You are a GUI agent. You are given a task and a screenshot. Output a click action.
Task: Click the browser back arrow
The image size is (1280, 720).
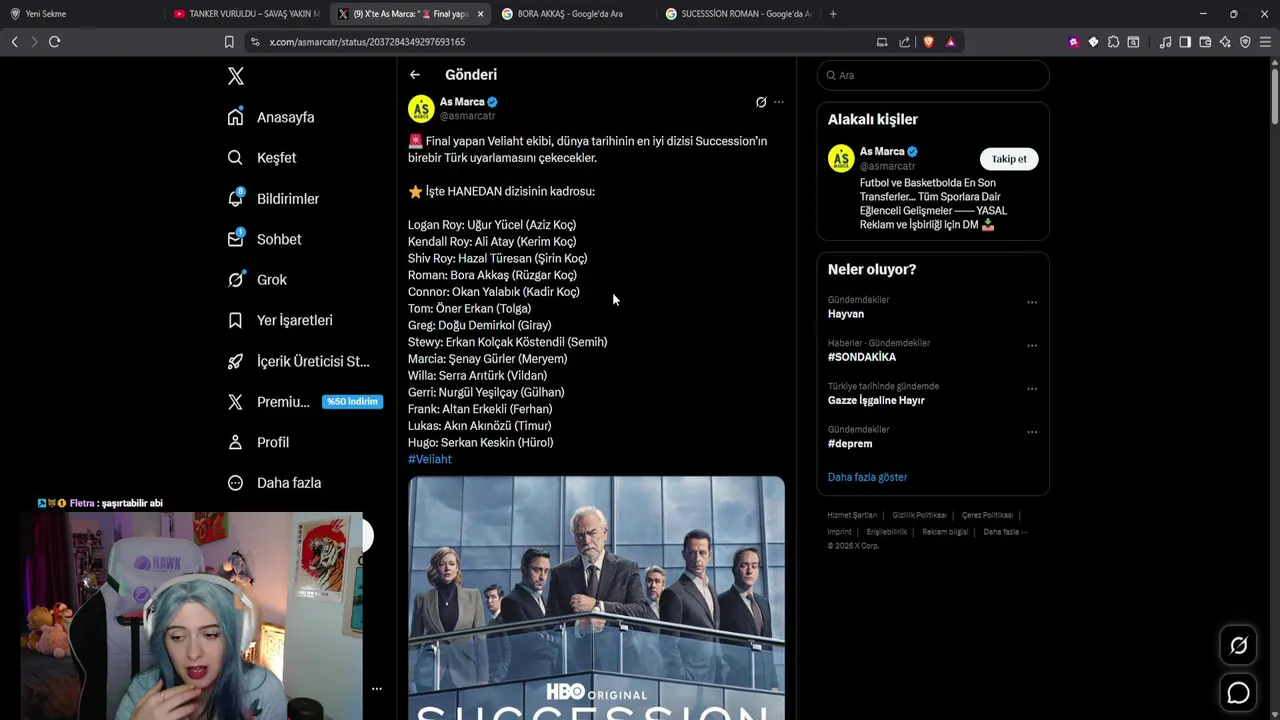(14, 42)
